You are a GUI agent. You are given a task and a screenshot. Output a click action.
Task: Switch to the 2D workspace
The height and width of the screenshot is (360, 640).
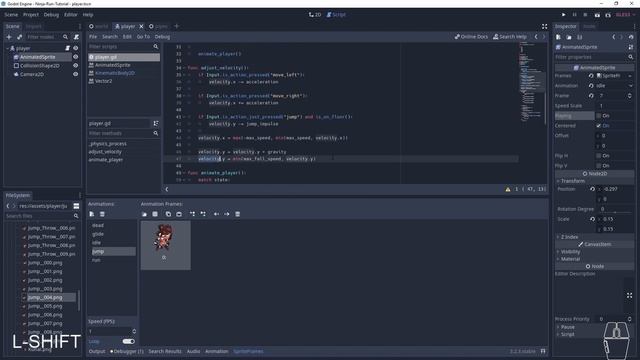click(315, 15)
